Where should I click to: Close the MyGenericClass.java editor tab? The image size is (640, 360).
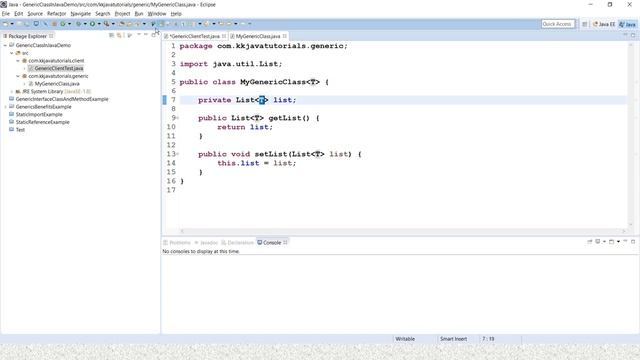(284, 36)
